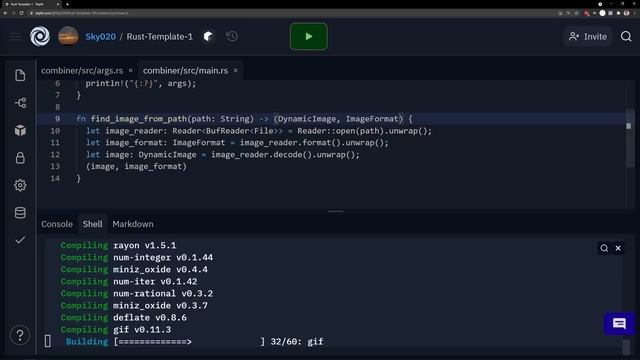
Task: Click the 'Compiling rayon v1.5.1' shell line
Action: 118,246
